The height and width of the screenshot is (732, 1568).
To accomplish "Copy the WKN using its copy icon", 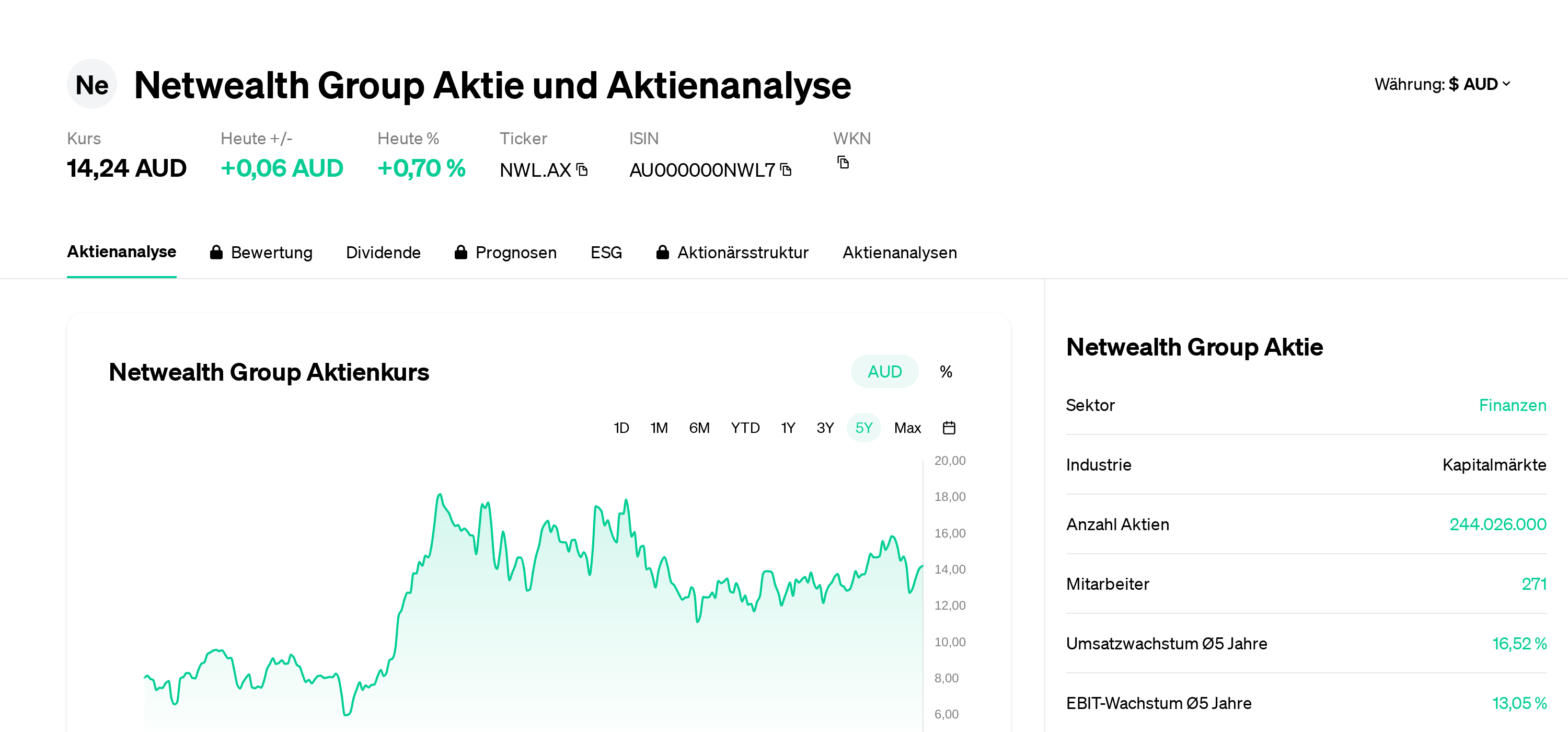I will point(843,163).
